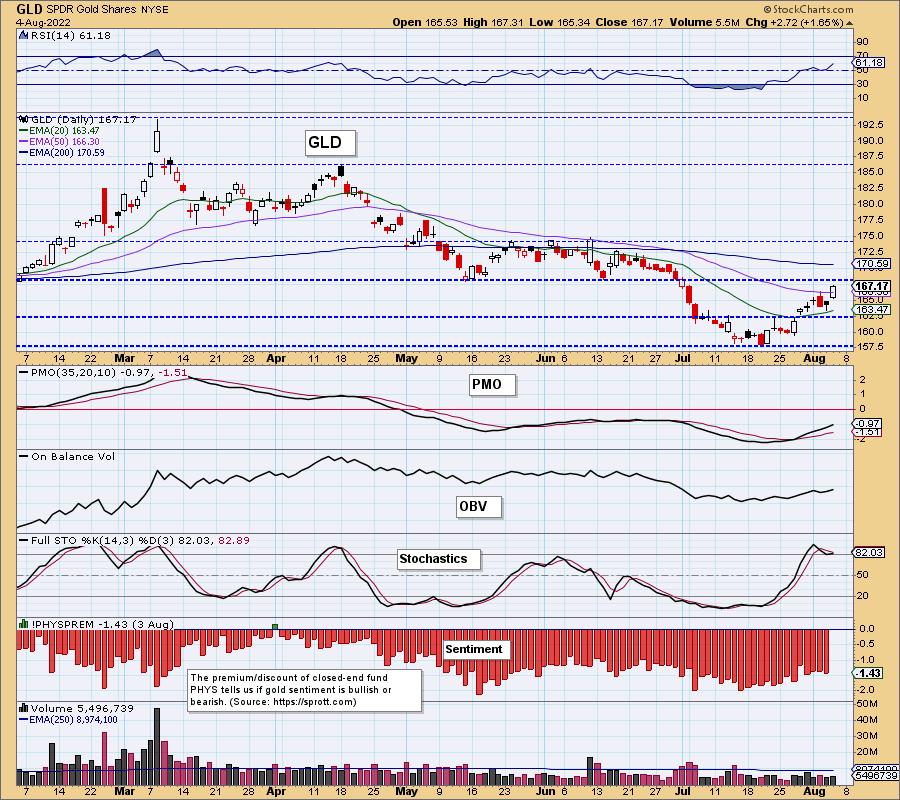Click the Sentiment annotation box
The height and width of the screenshot is (800, 900).
(477, 650)
